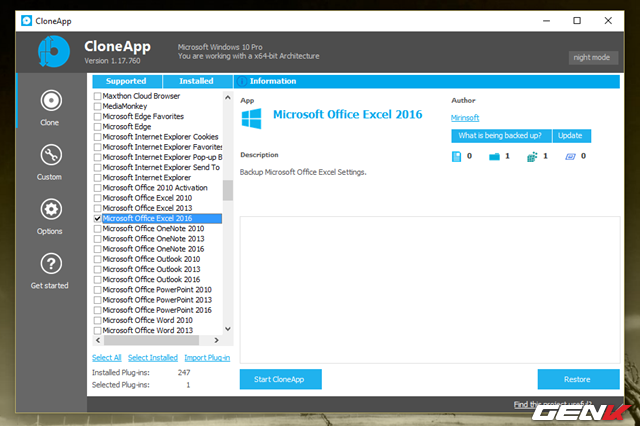Select Microsoft Edge in the list
Screen dimensions: 640x426
[x=127, y=127]
